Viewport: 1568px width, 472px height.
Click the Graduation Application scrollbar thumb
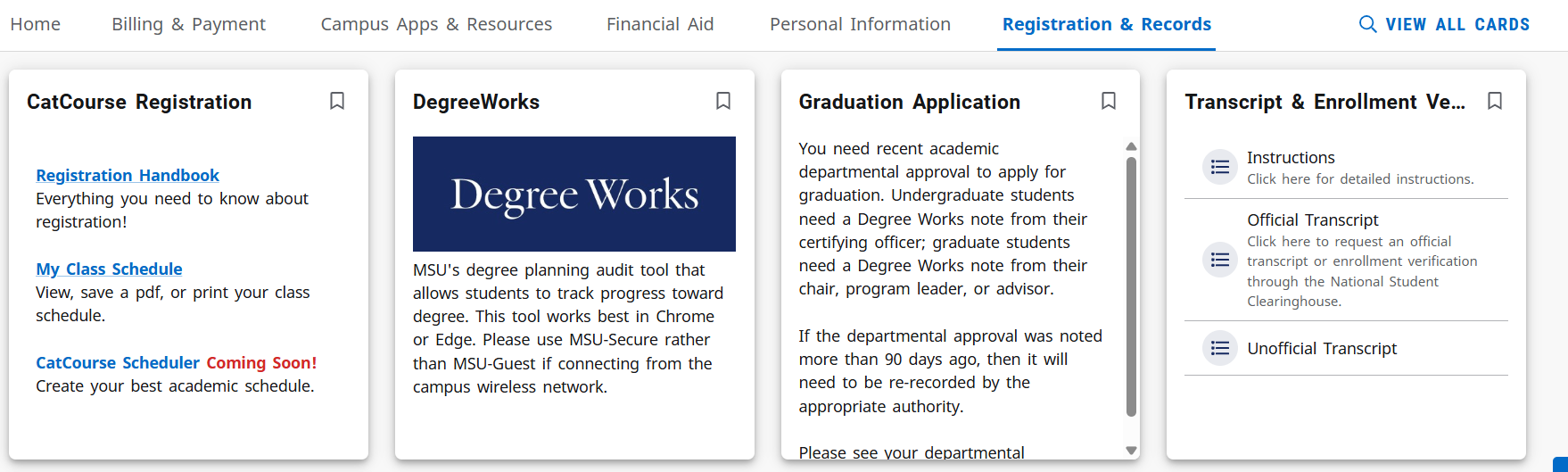coord(1131,286)
